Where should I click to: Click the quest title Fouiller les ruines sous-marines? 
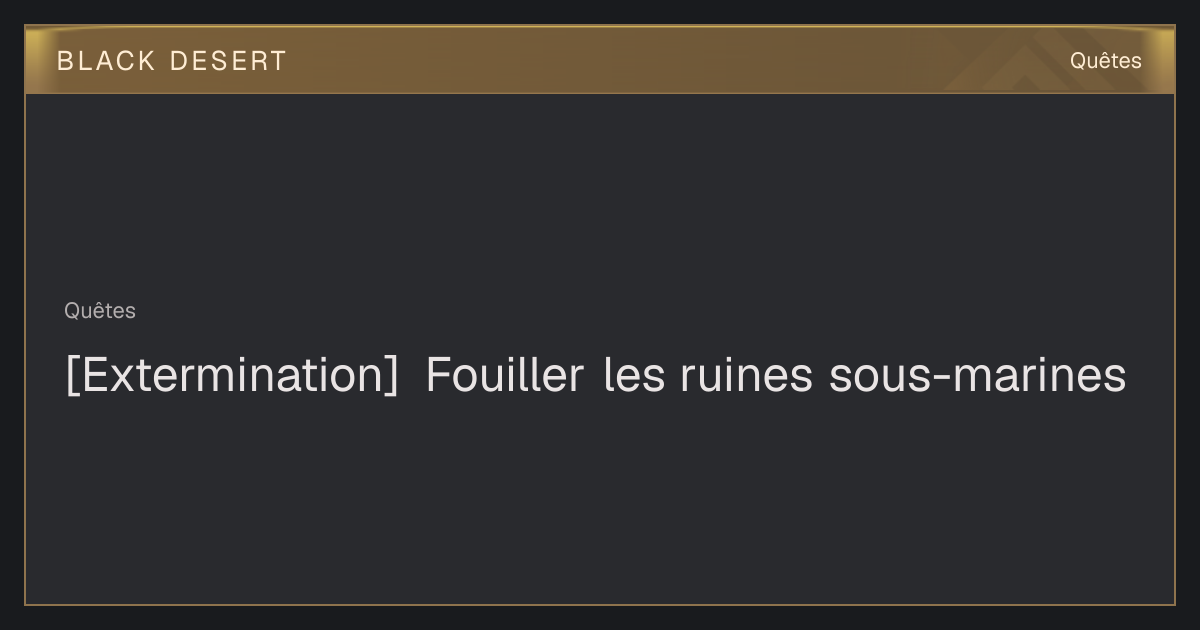pos(776,375)
